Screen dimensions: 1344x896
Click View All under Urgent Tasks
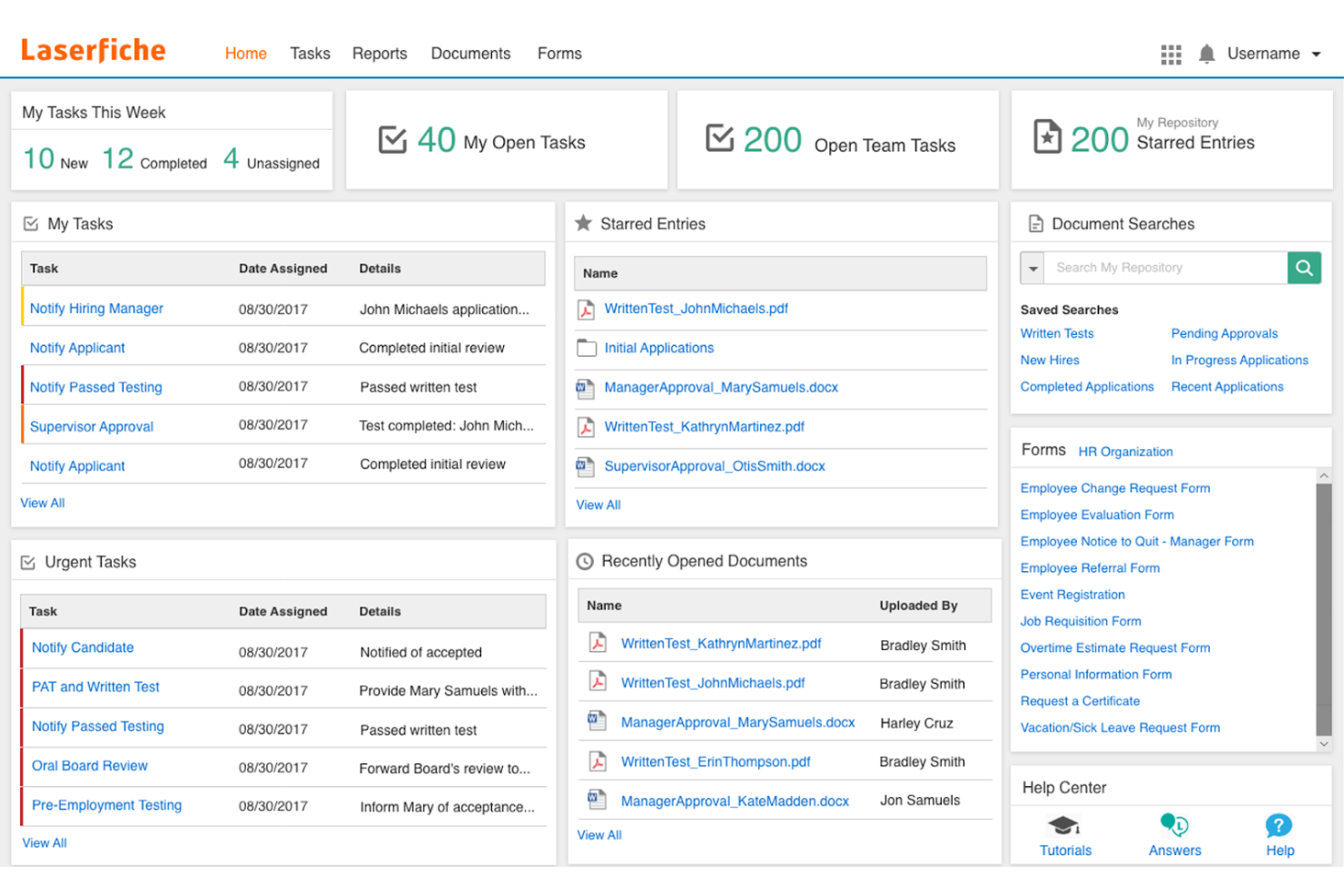pos(44,843)
